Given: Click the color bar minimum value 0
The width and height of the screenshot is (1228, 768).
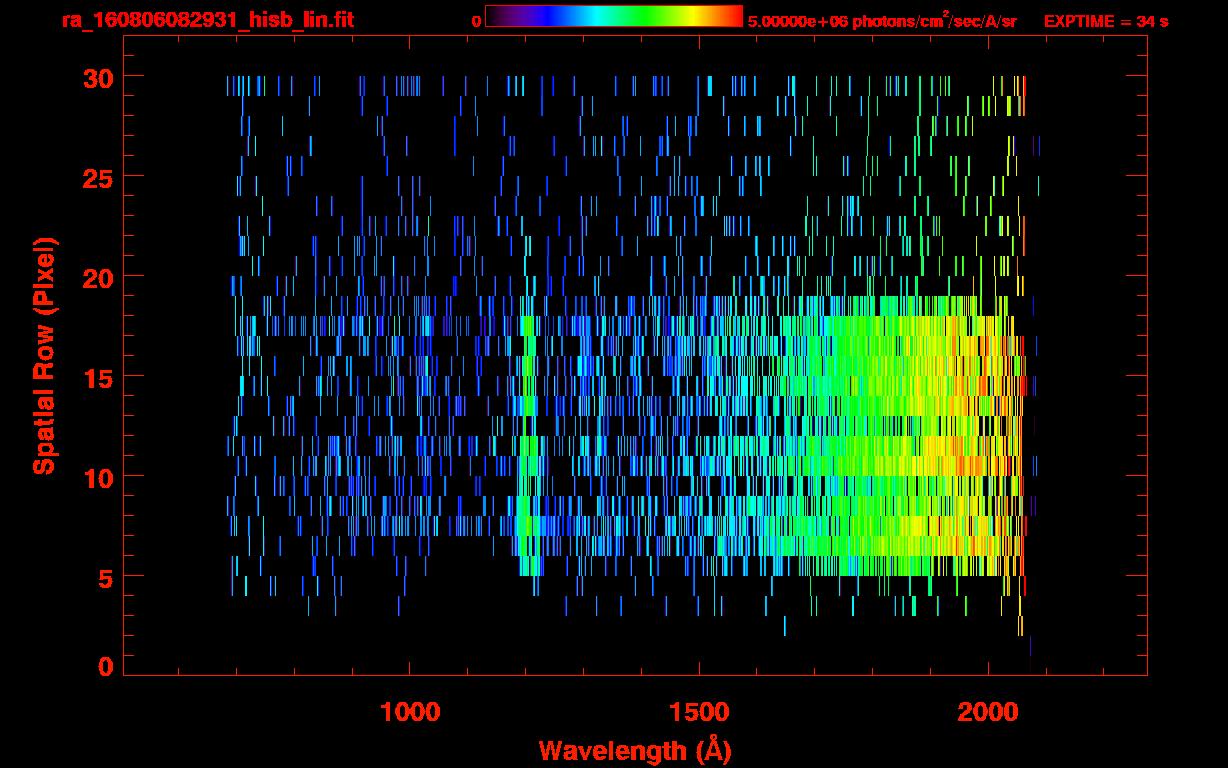Looking at the screenshot, I should pos(476,21).
